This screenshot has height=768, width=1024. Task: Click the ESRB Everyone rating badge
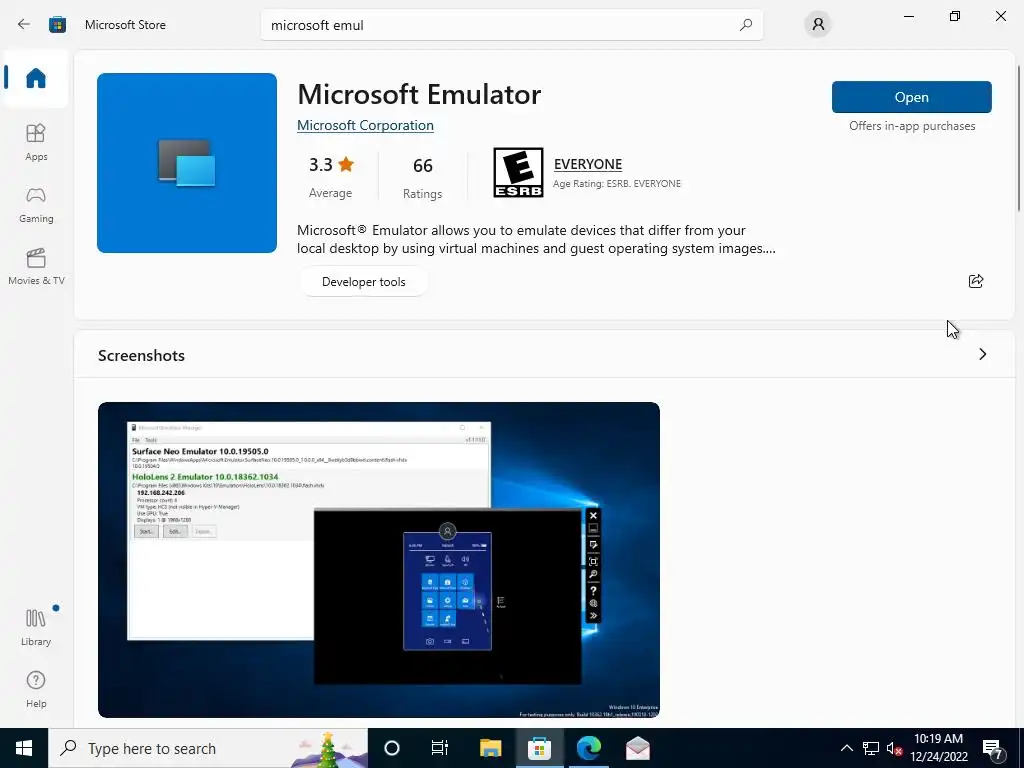click(x=518, y=172)
